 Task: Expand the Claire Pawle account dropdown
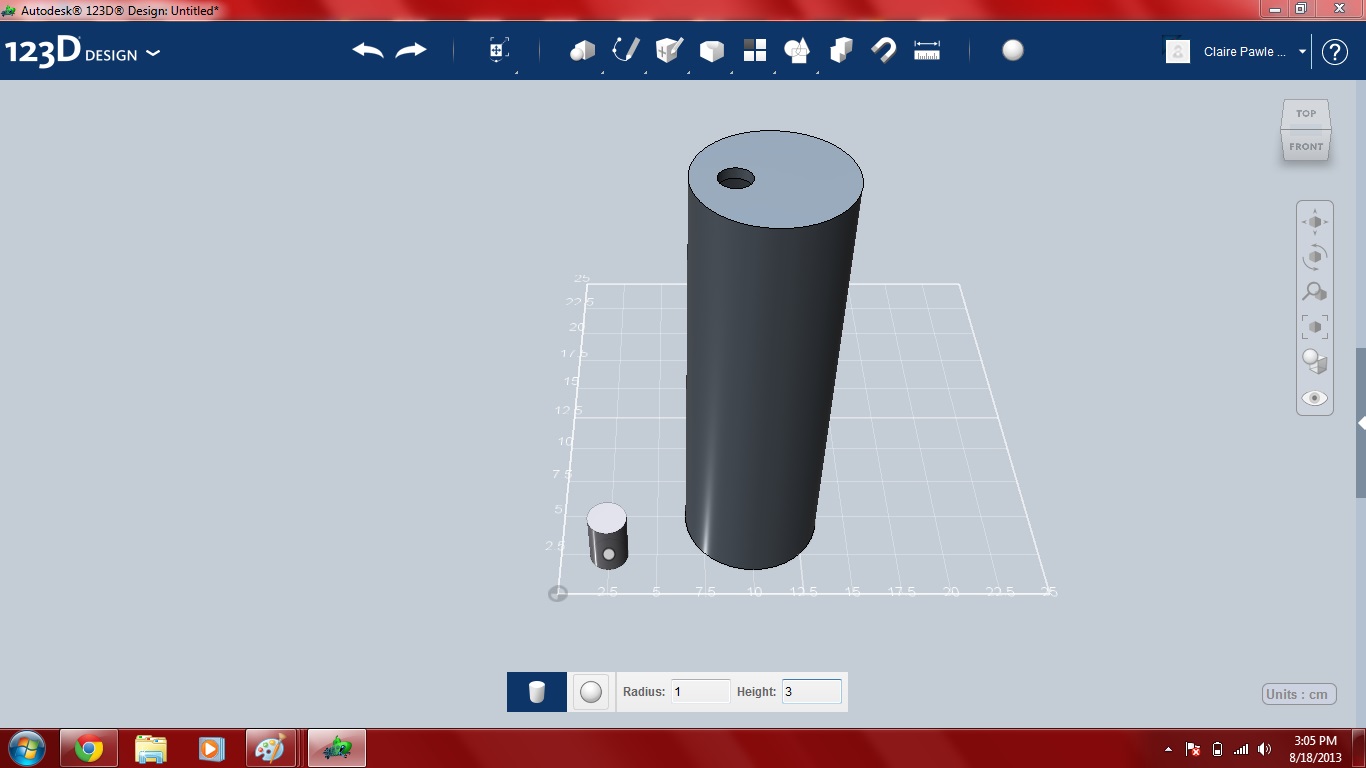[x=1302, y=52]
